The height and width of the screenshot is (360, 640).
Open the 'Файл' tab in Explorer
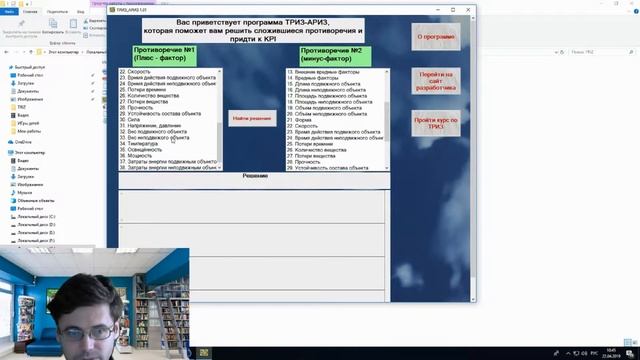(9, 11)
